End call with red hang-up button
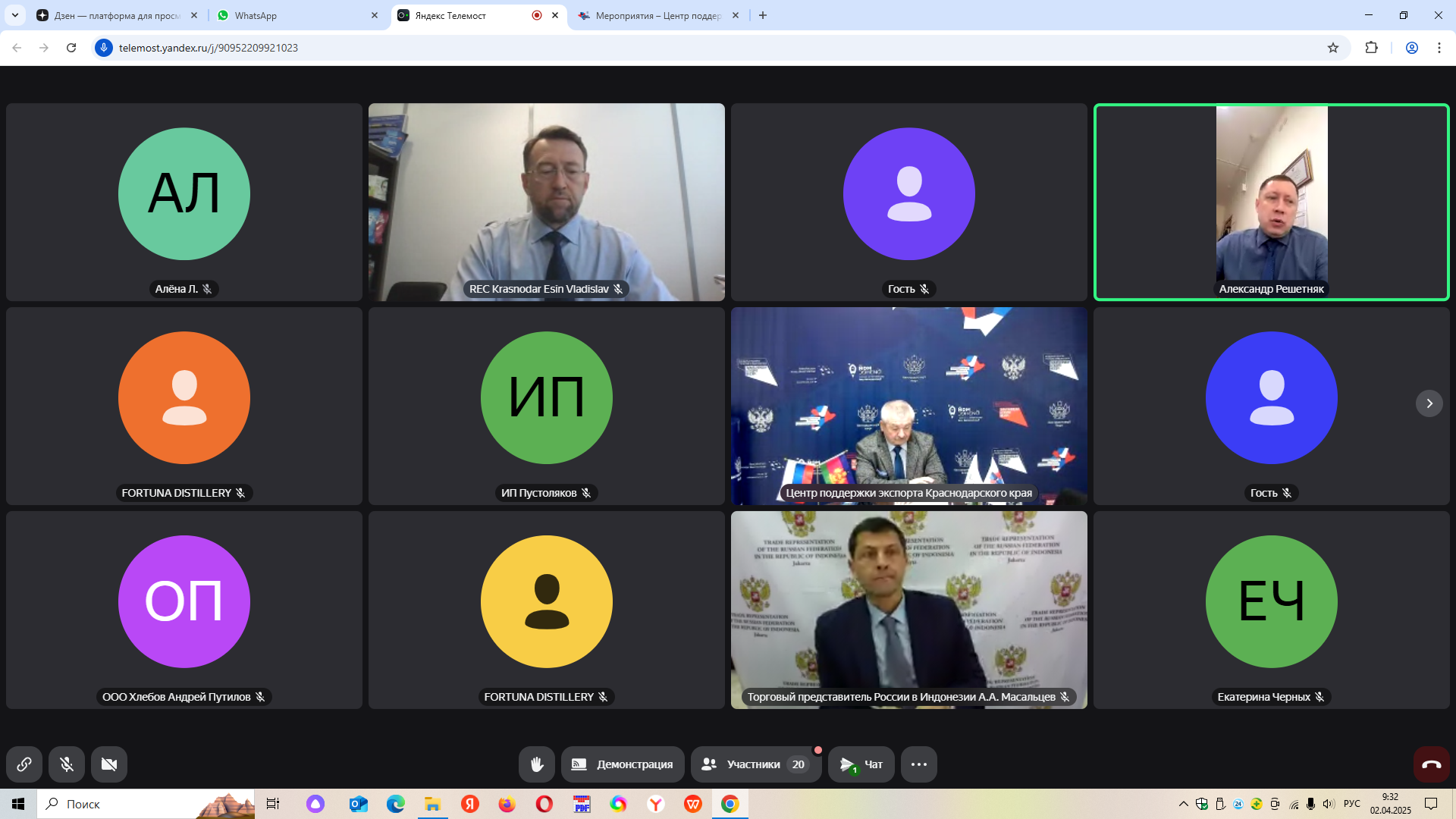This screenshot has width=1456, height=819. click(x=1432, y=764)
